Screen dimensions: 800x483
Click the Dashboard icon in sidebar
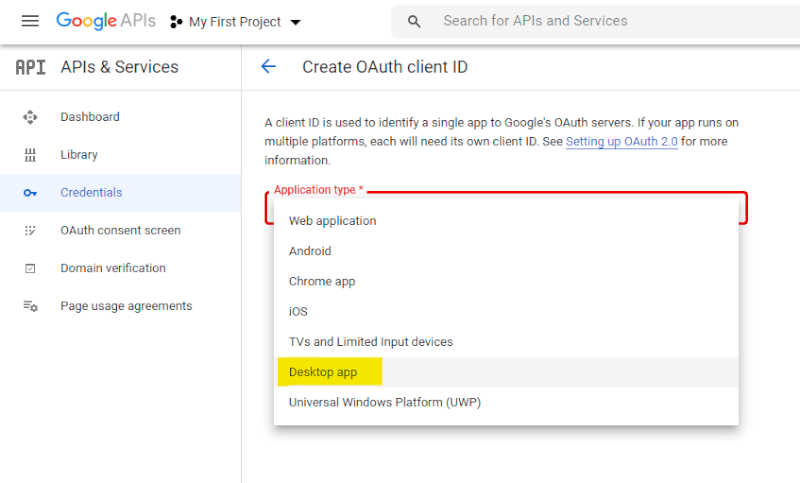coord(30,117)
